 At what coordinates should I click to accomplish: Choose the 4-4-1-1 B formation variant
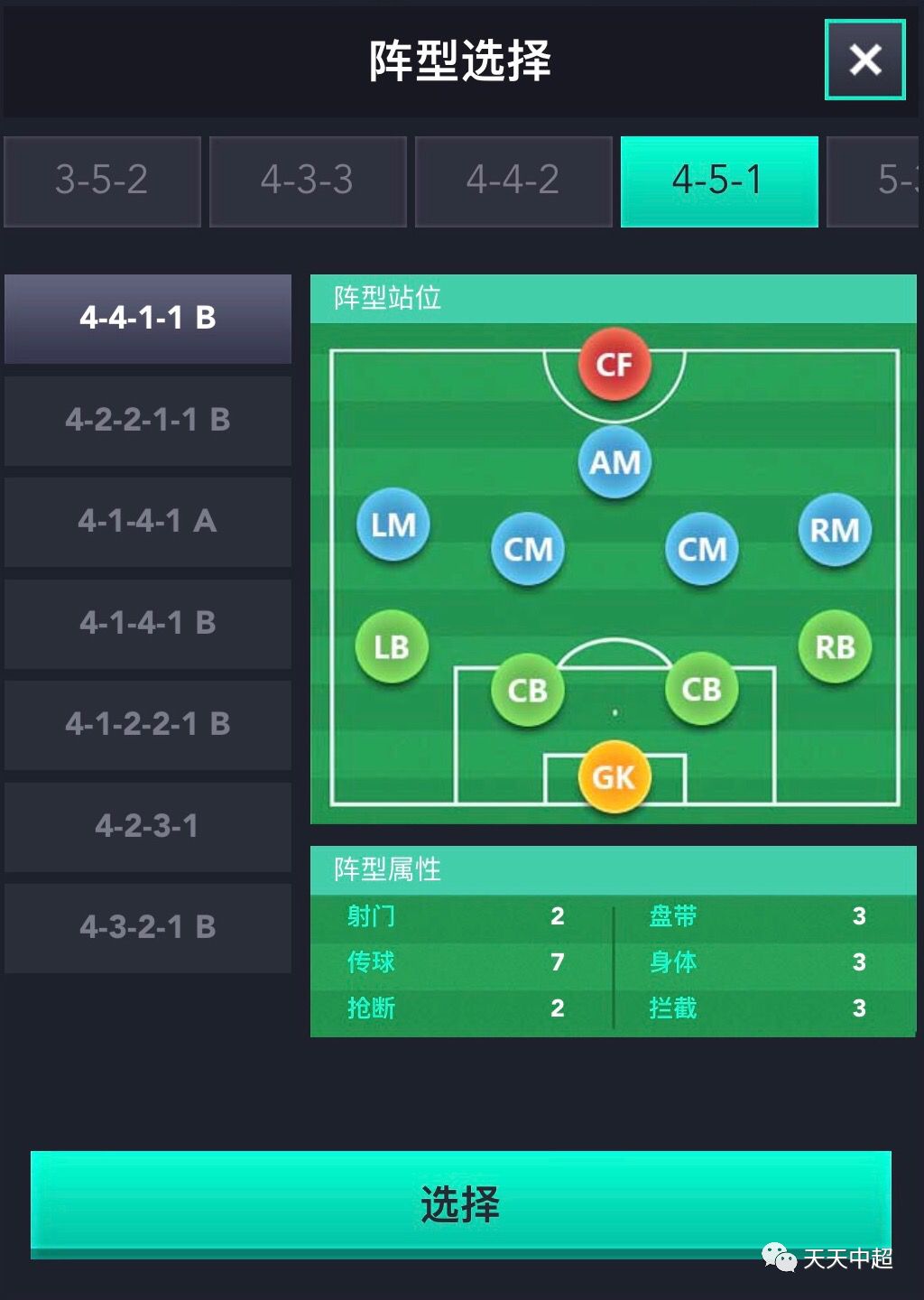148,318
